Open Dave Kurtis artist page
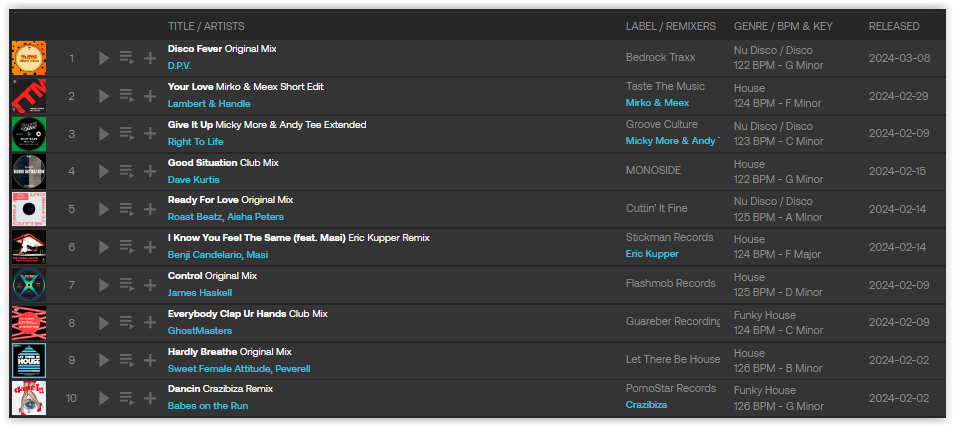 tap(193, 180)
